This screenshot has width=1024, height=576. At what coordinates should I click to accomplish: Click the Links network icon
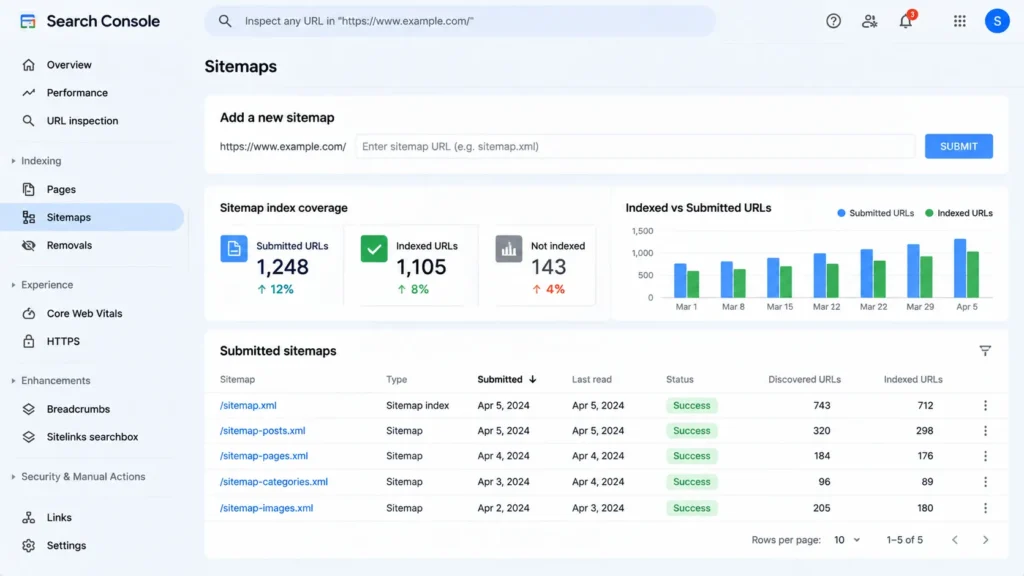click(x=28, y=517)
